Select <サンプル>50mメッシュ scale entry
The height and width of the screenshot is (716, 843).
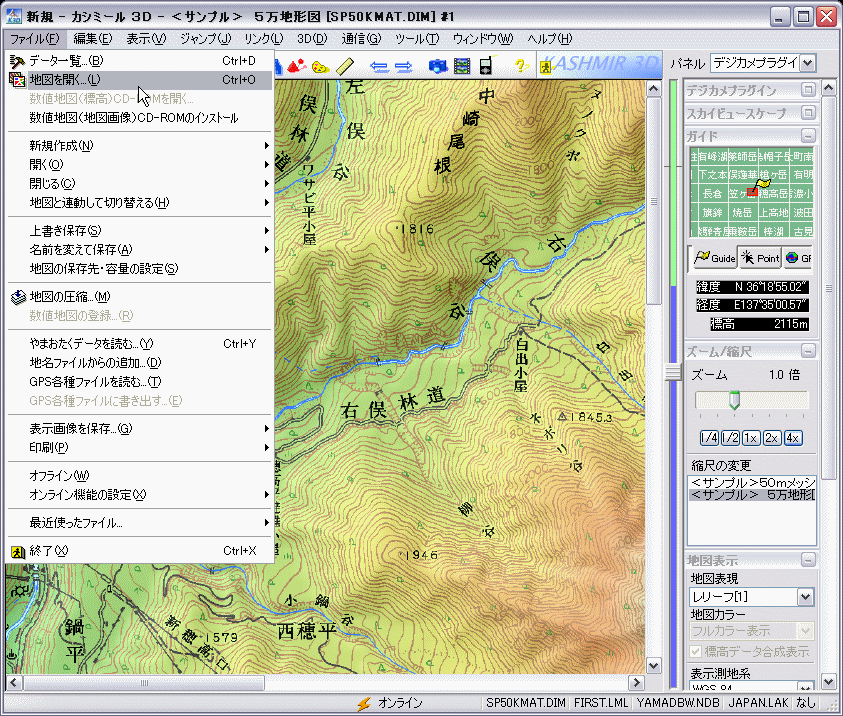(x=752, y=483)
